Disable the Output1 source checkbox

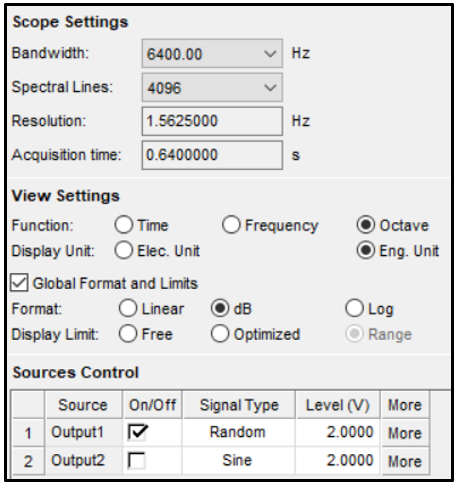click(x=137, y=433)
